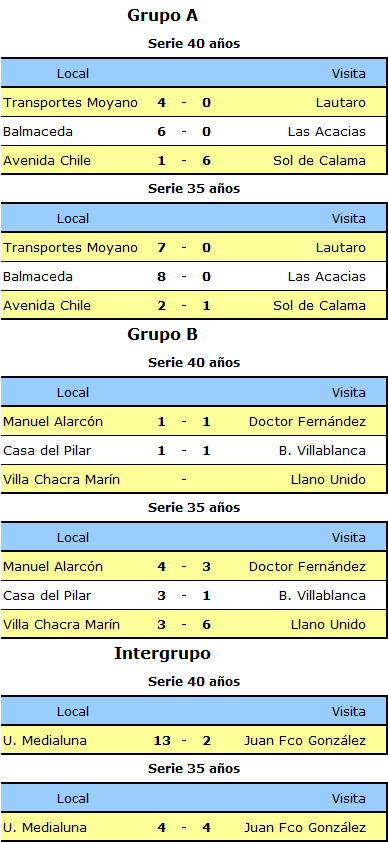388x842 pixels.
Task: Click the Intergrupo heading
Action: [162, 654]
